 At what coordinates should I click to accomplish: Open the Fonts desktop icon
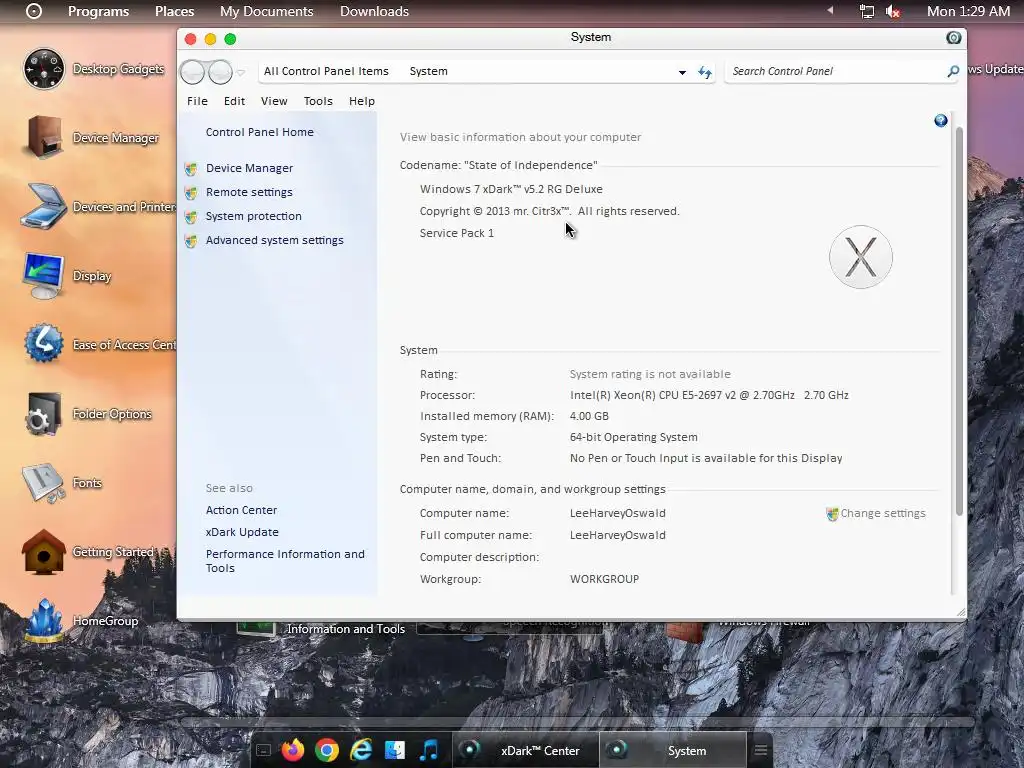point(44,483)
